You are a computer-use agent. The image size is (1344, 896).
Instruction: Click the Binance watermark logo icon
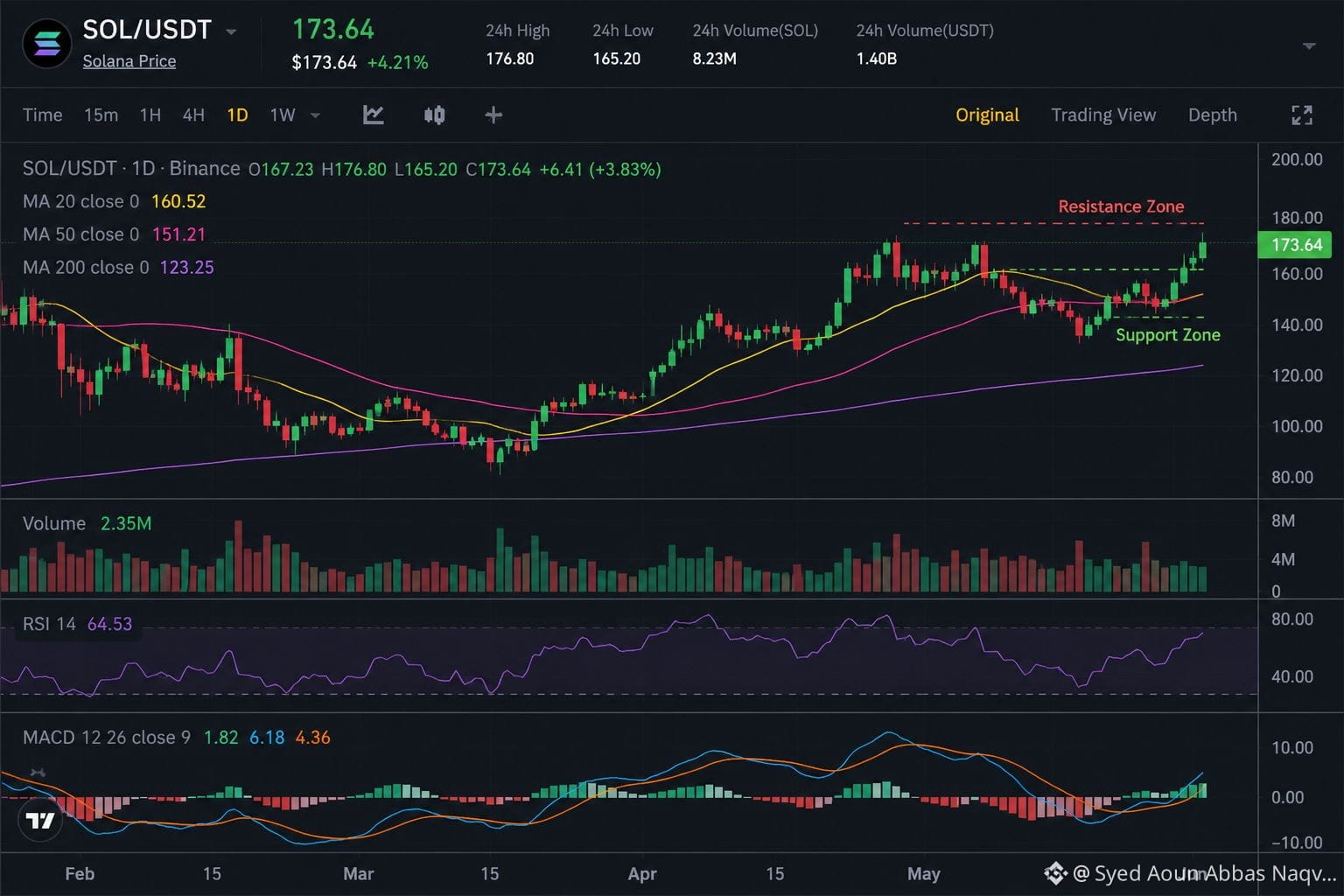[x=1055, y=872]
